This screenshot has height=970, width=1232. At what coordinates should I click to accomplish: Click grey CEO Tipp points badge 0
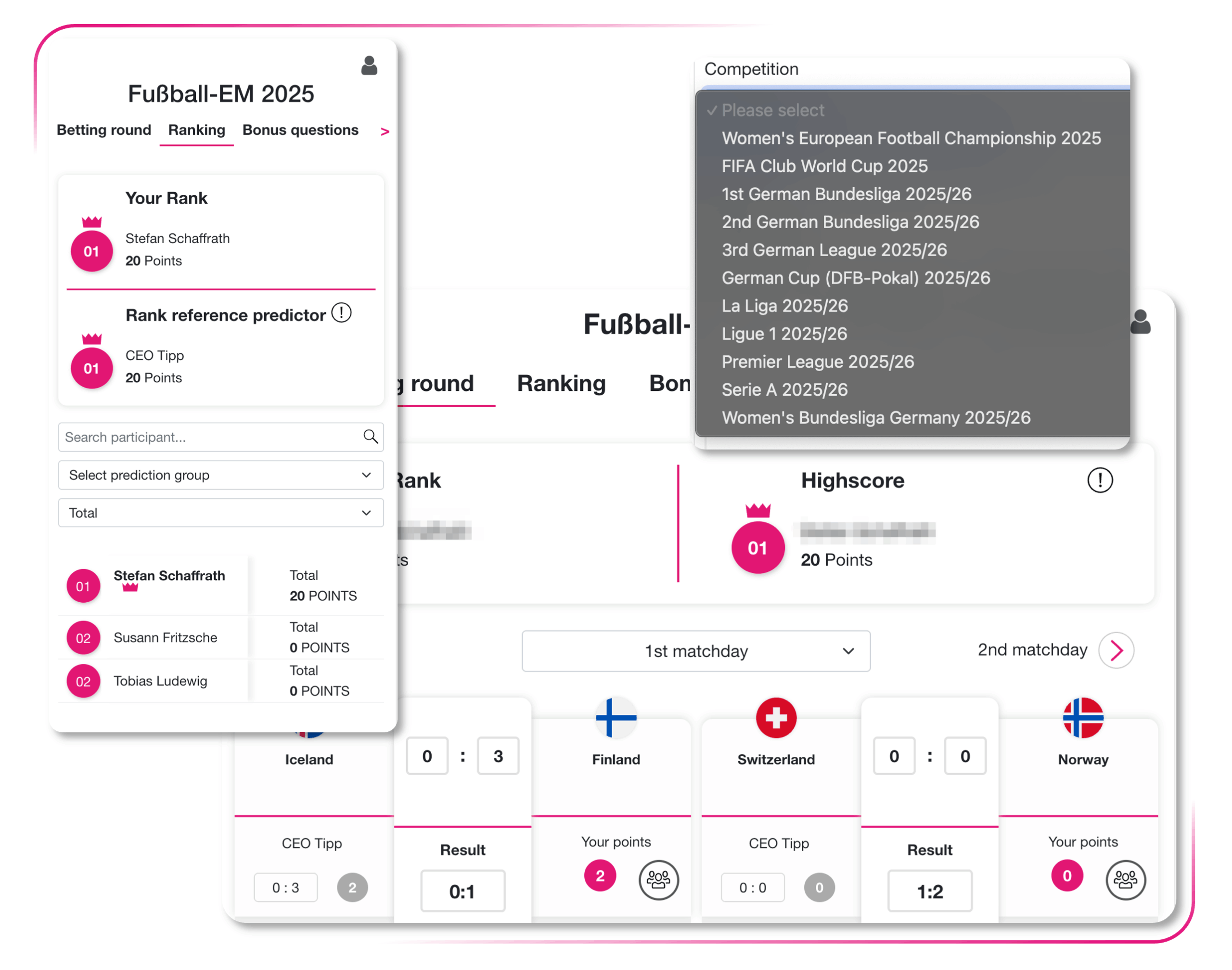pyautogui.click(x=819, y=887)
